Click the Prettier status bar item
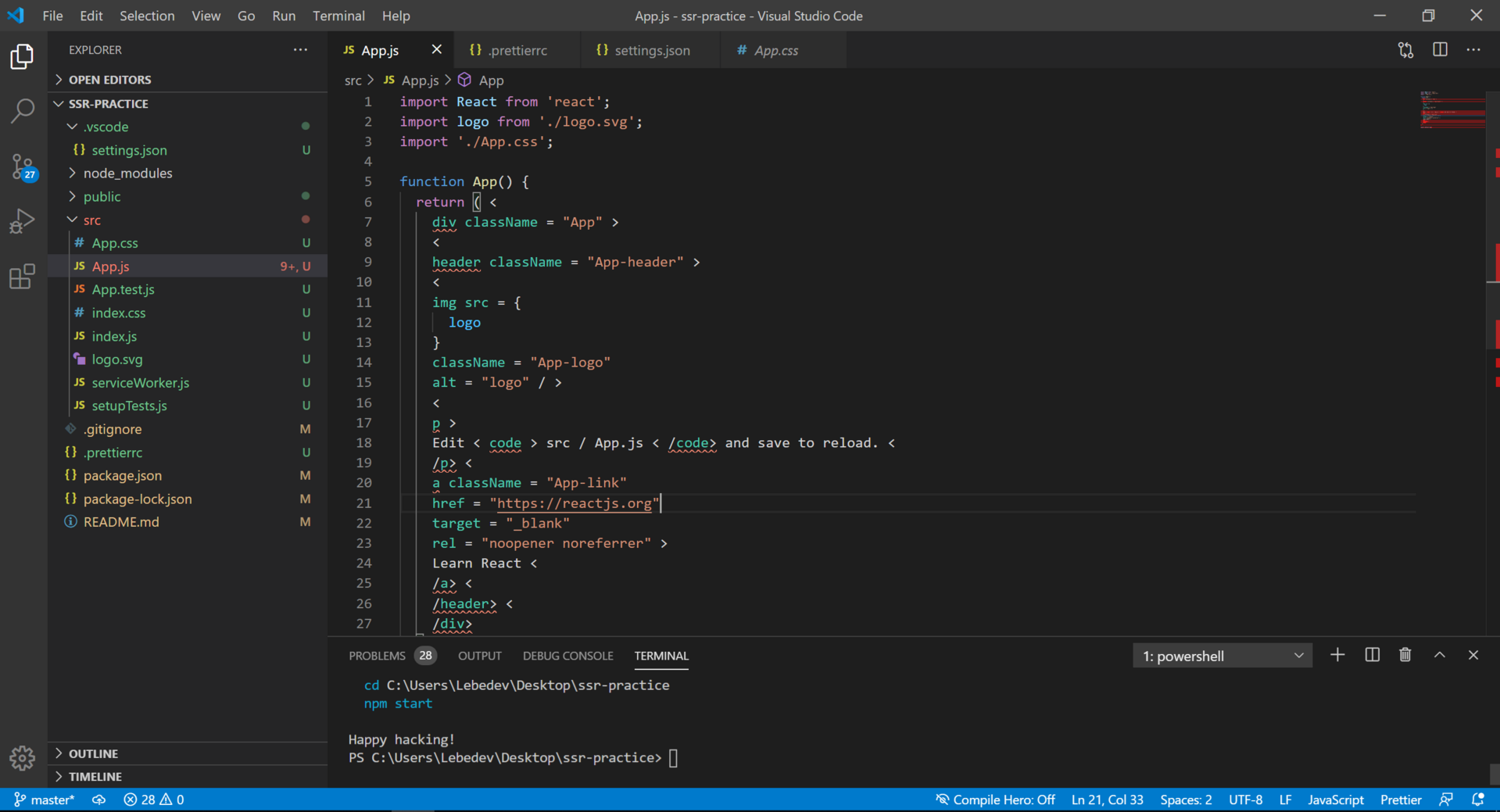1500x812 pixels. pyautogui.click(x=1401, y=799)
